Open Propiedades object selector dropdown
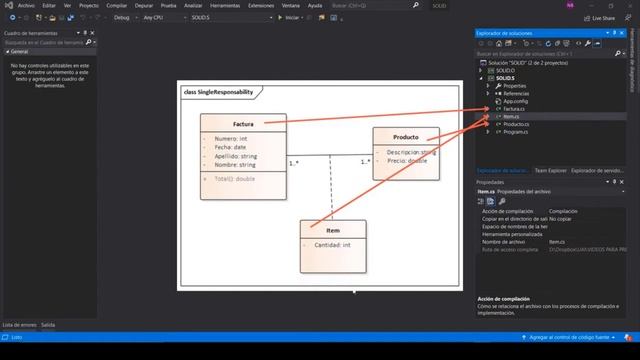This screenshot has width=640, height=360. [x=623, y=191]
